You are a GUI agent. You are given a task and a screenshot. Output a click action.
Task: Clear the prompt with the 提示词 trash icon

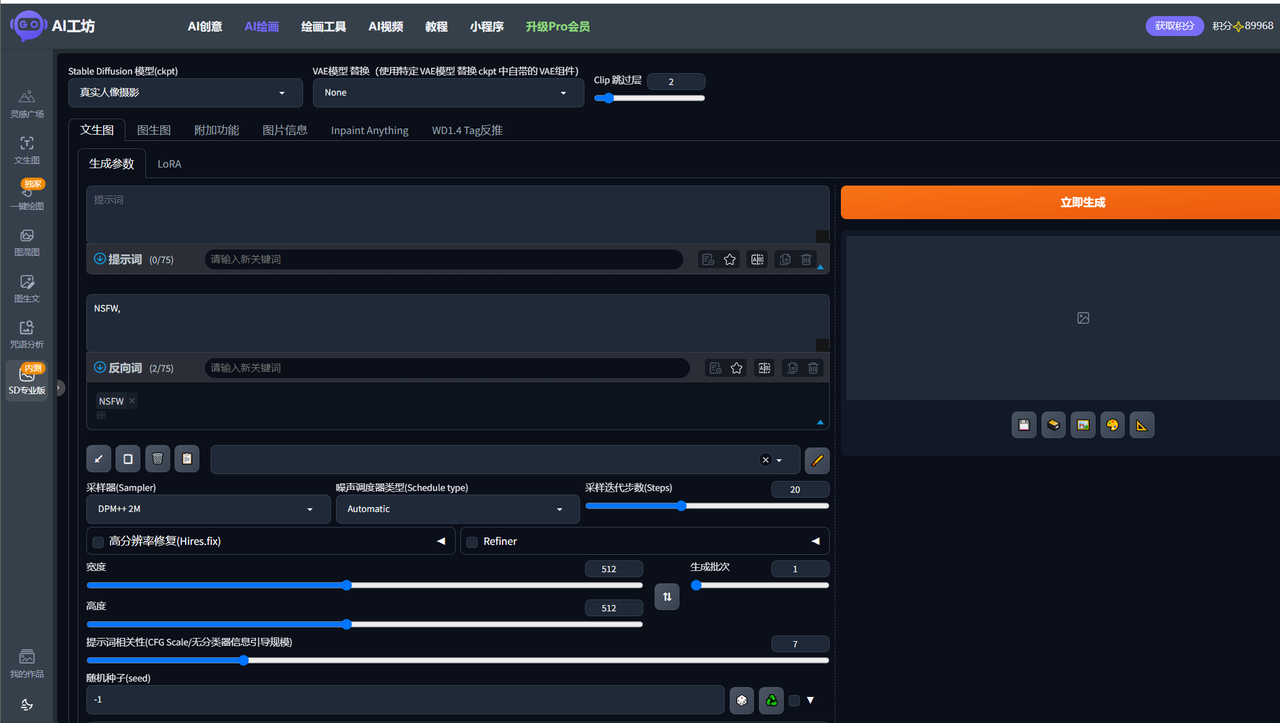coord(806,260)
